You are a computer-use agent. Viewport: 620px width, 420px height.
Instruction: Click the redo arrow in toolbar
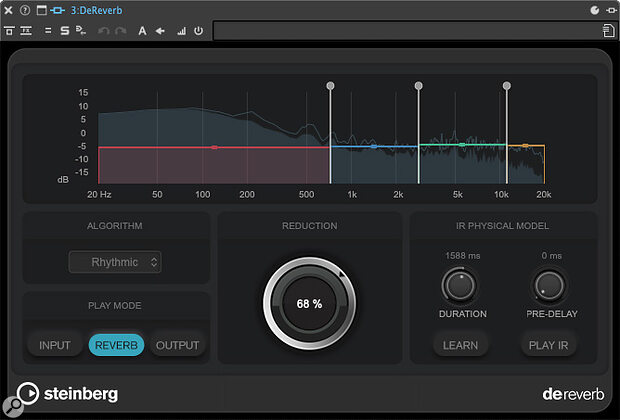click(121, 31)
